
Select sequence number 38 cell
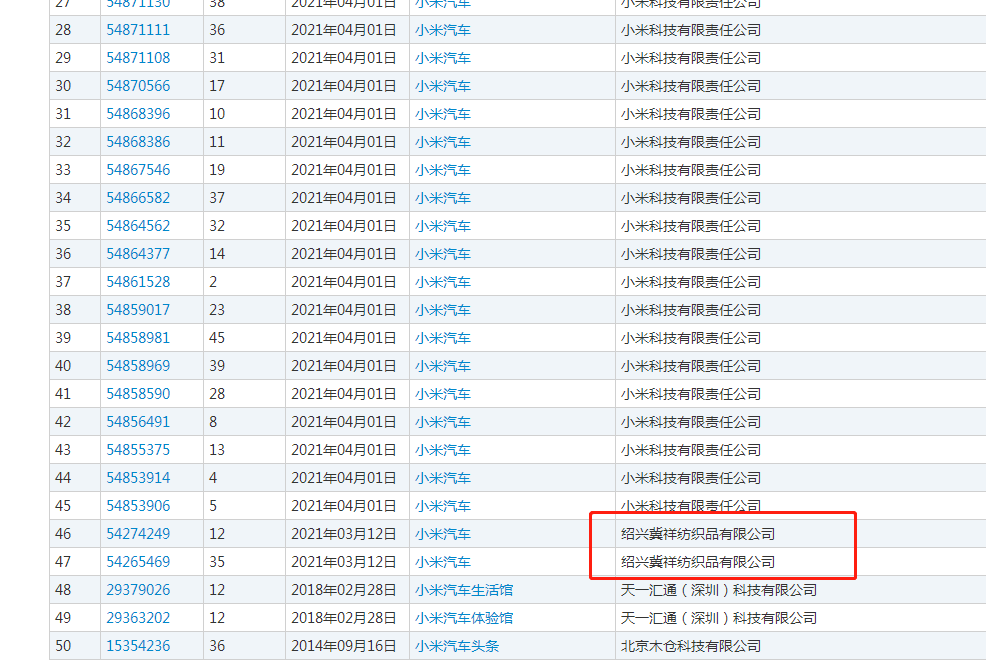75,310
